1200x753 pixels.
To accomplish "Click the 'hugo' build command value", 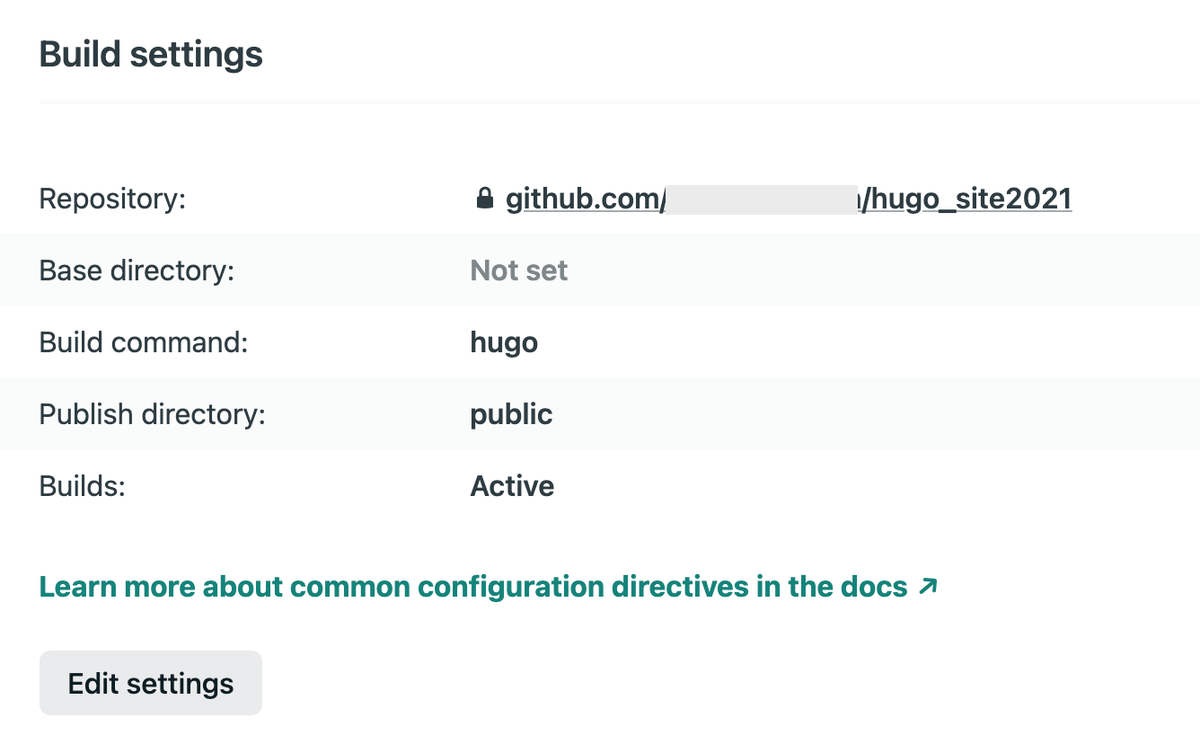I will point(504,343).
